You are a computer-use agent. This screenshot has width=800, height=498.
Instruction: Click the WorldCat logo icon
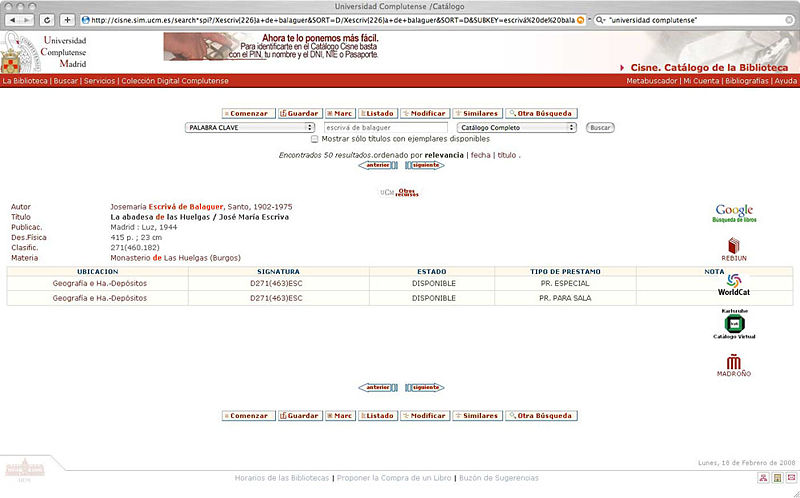(x=734, y=284)
